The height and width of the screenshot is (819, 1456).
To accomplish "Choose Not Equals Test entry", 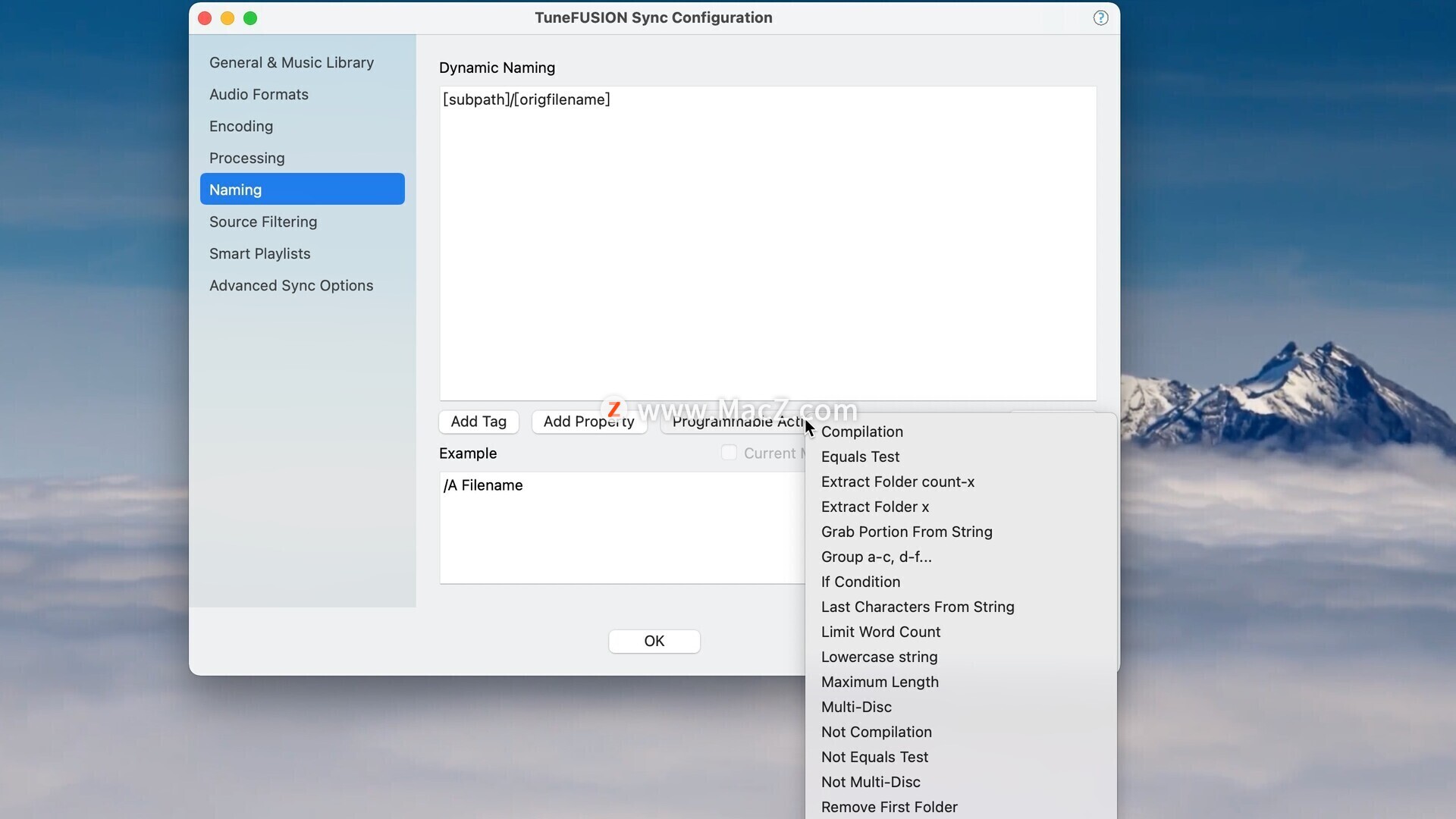I will click(x=961, y=758).
